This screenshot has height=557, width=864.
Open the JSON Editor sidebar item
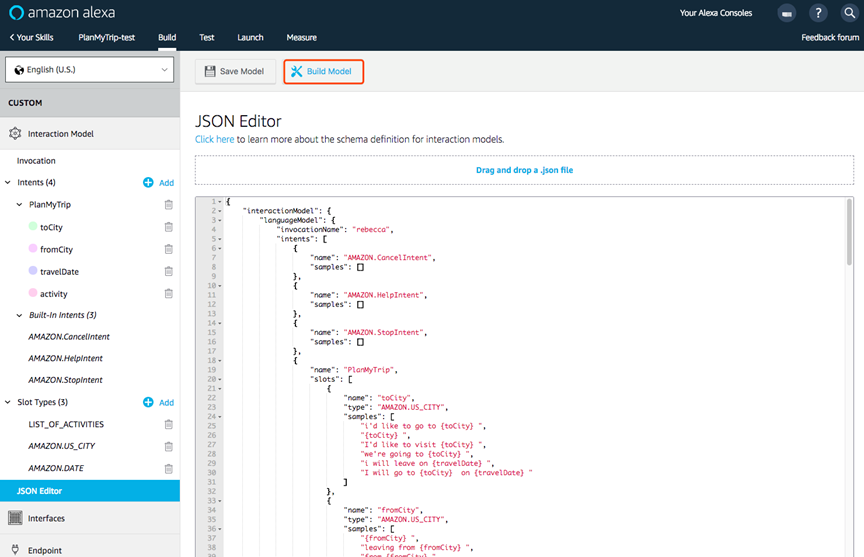point(90,491)
